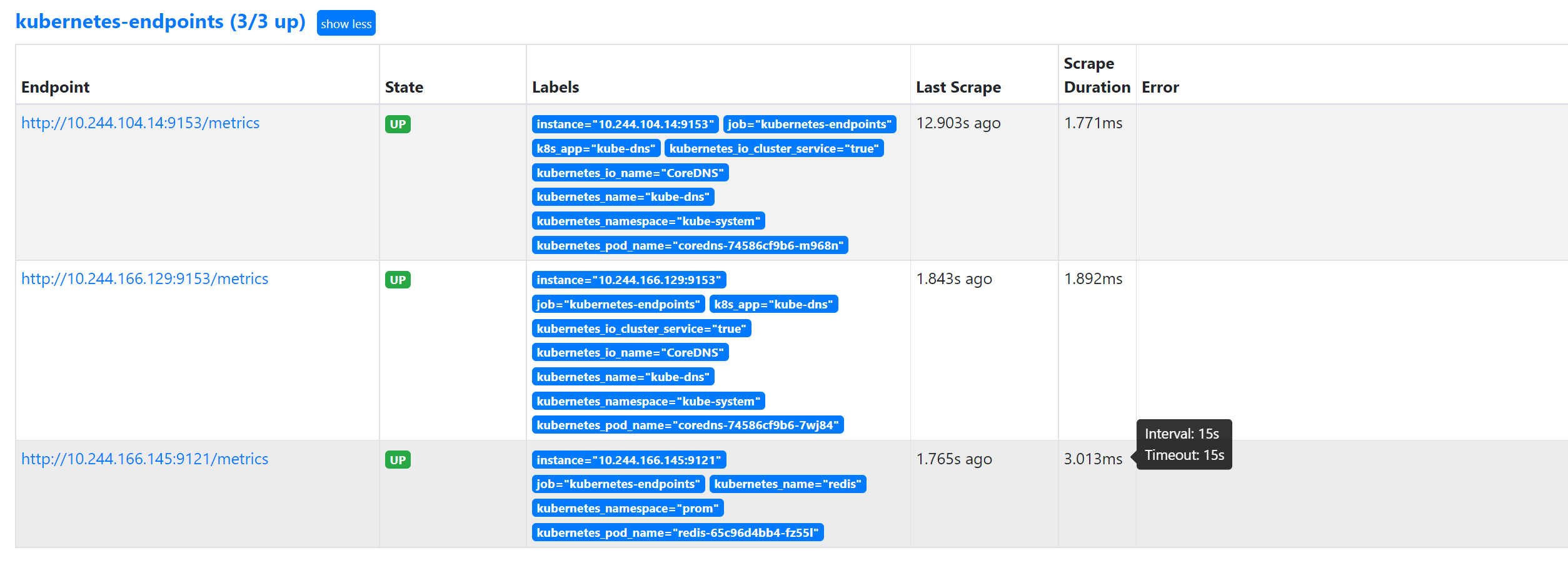
Task: Click UP state badge for 10.244.166.145:9121
Action: 398,460
